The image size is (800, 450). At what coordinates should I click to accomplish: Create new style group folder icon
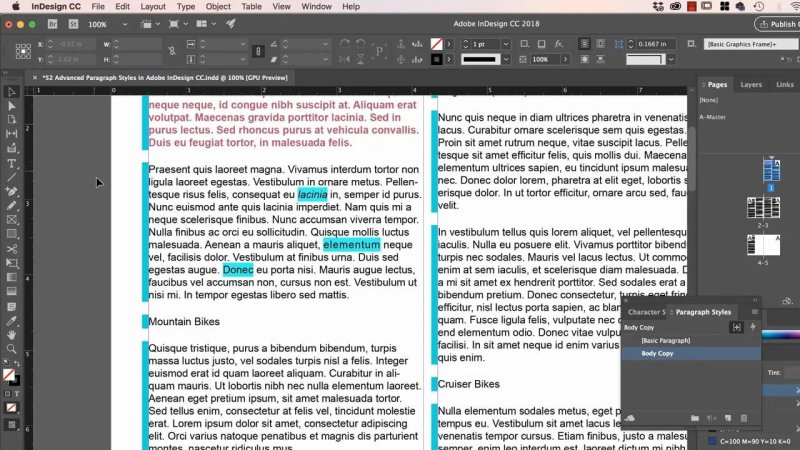pyautogui.click(x=695, y=418)
